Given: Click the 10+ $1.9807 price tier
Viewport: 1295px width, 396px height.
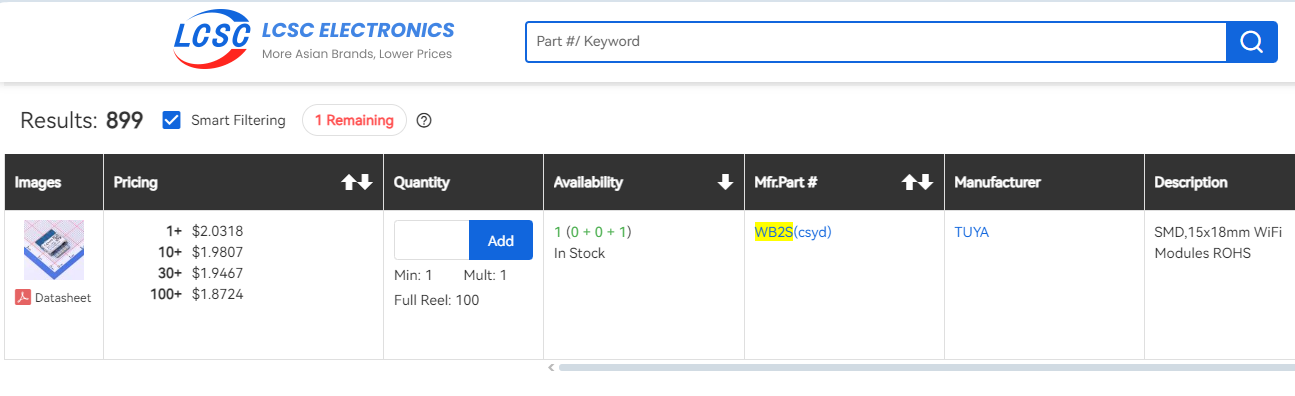Looking at the screenshot, I should tap(200, 252).
